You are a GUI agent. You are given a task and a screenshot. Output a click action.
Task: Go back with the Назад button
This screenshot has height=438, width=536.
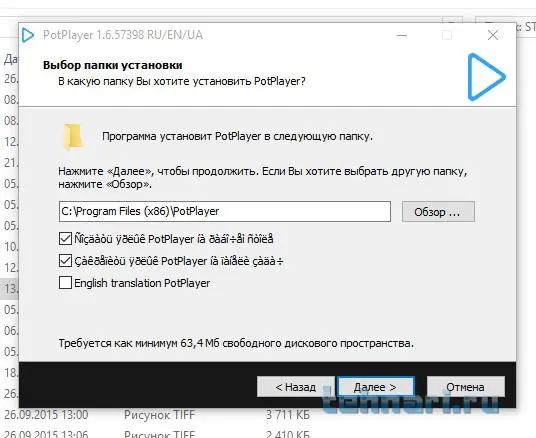click(296, 387)
